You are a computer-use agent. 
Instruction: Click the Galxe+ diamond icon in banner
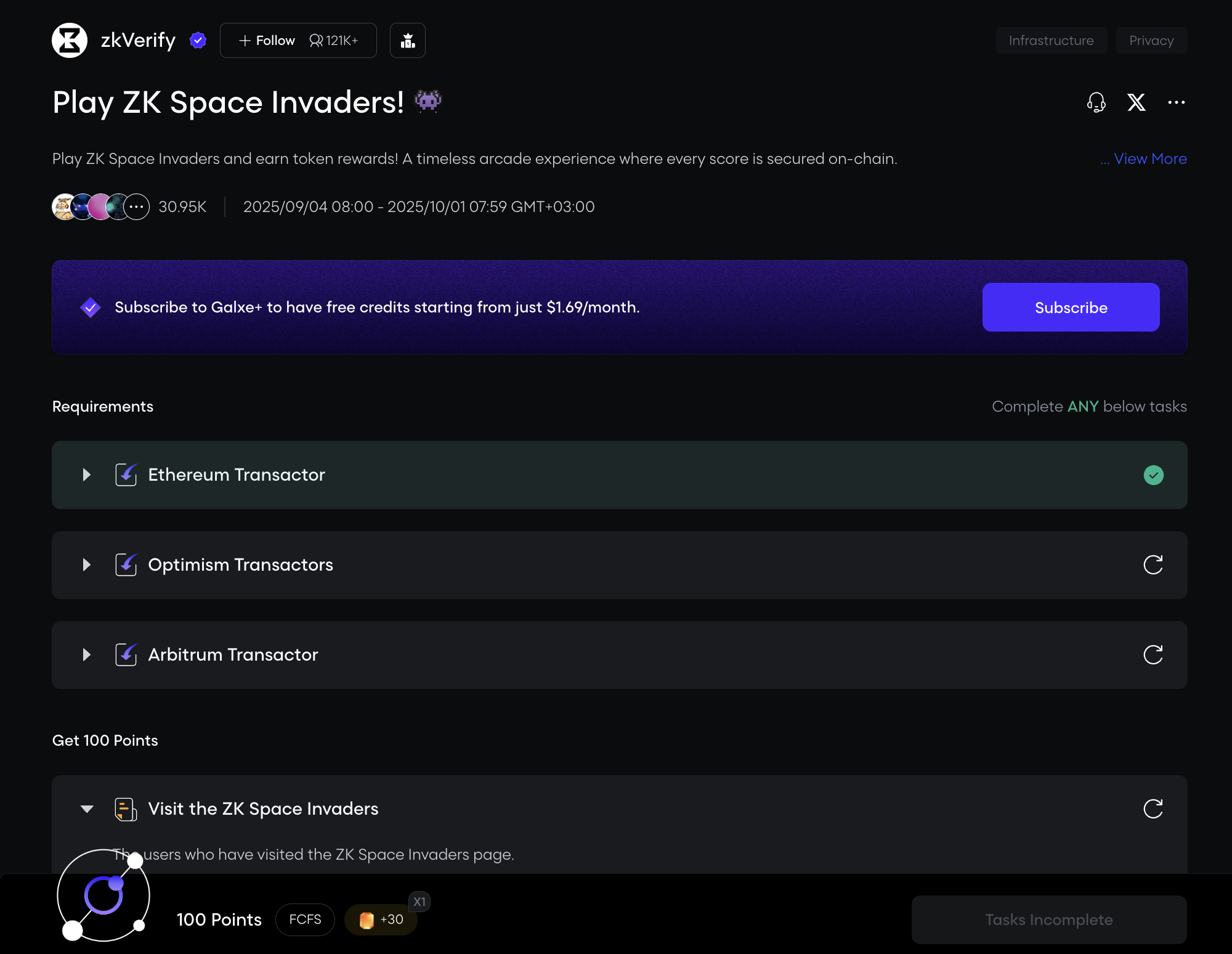(x=91, y=307)
